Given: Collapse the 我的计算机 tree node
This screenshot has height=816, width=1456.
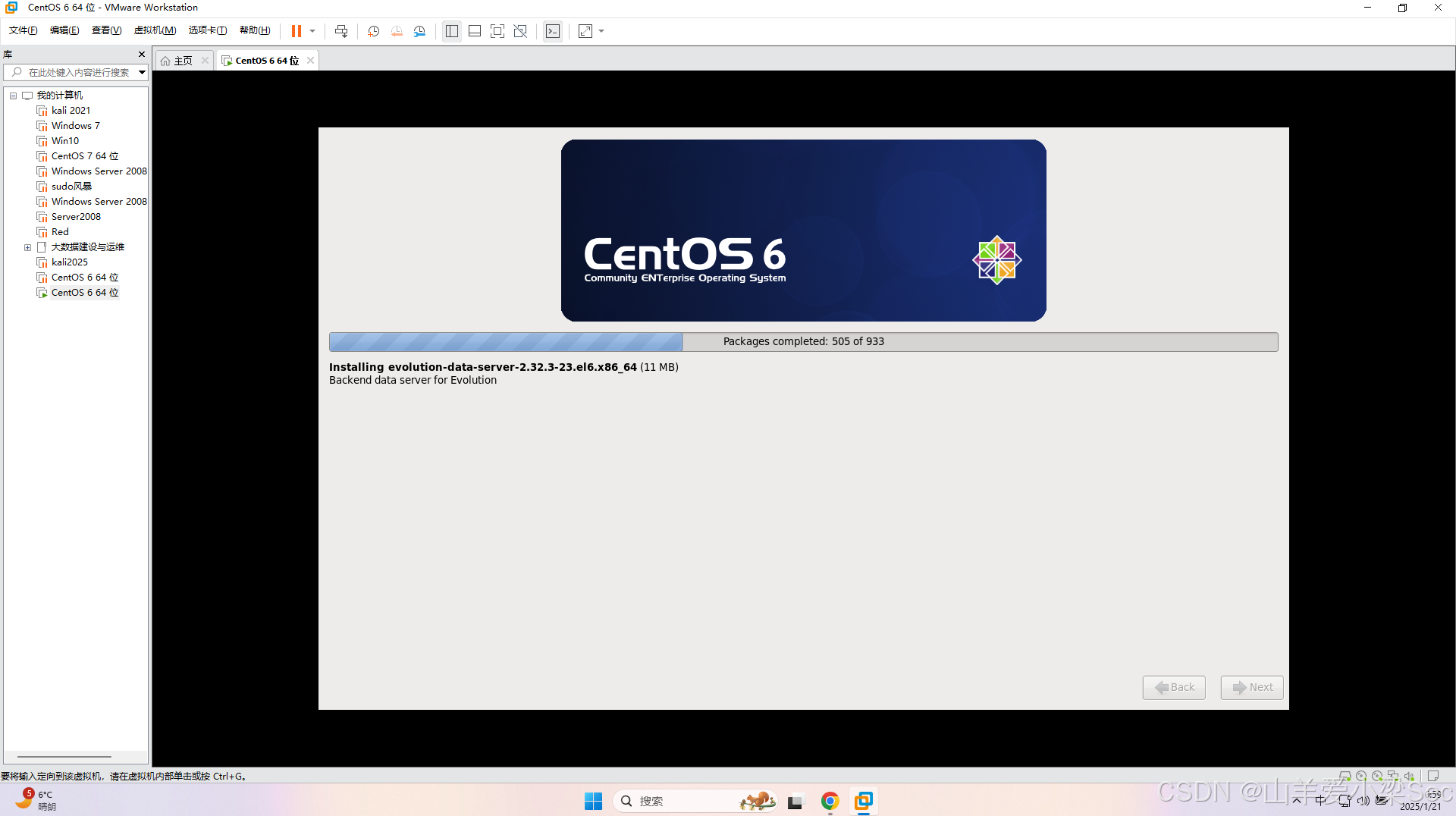Looking at the screenshot, I should (x=13, y=96).
